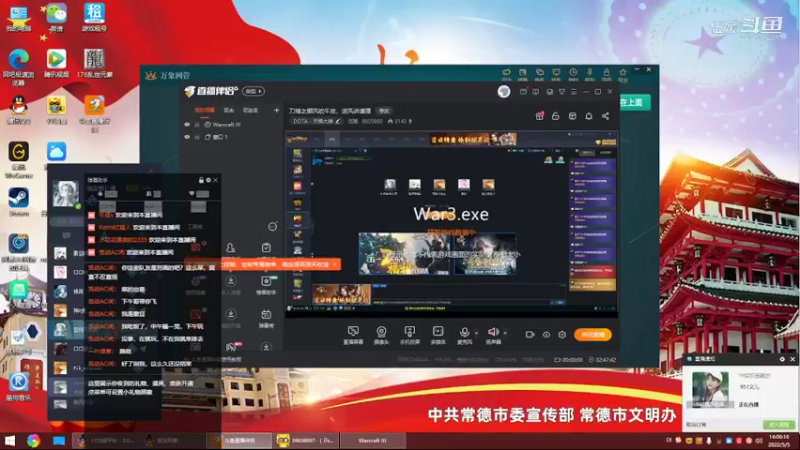
Task: Select the window 1 source row
Action: (232, 137)
